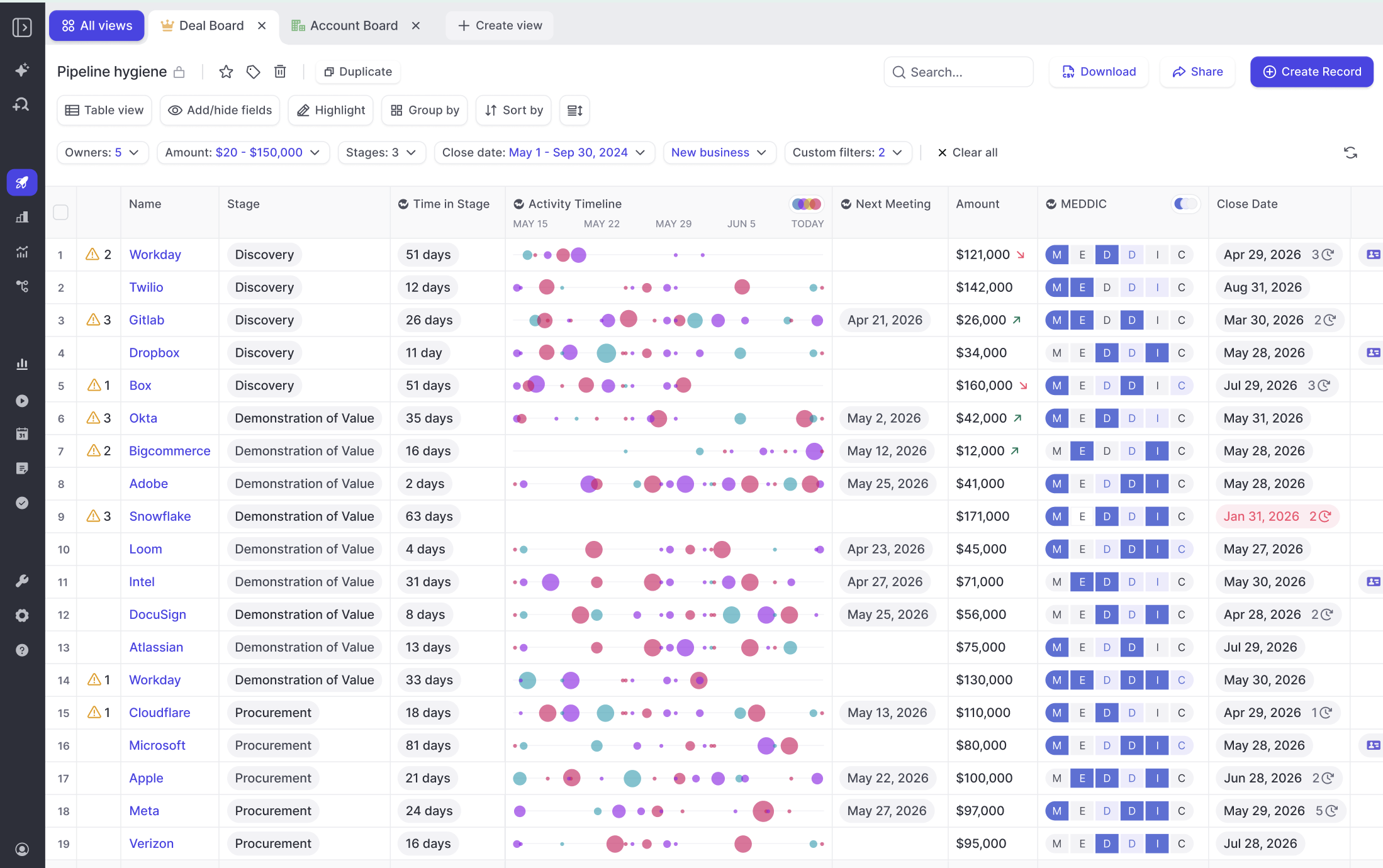
Task: Open the calendar icon in sidebar
Action: pyautogui.click(x=22, y=434)
